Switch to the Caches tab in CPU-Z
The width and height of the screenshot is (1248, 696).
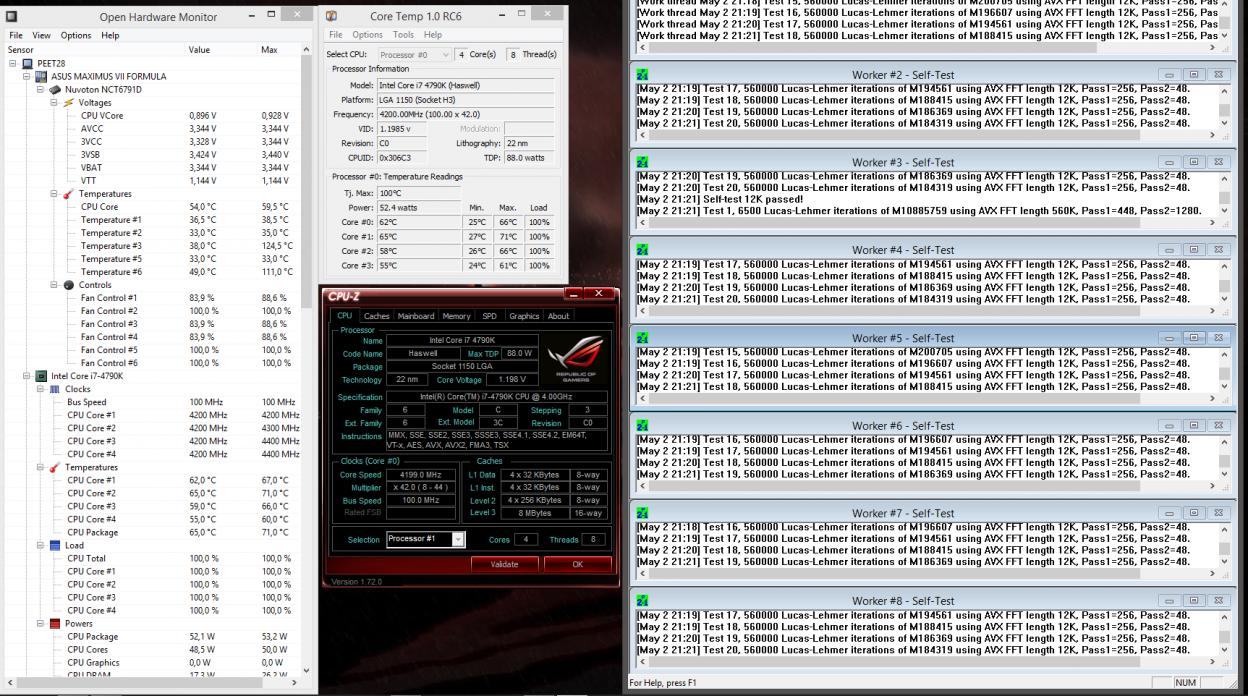tap(376, 316)
